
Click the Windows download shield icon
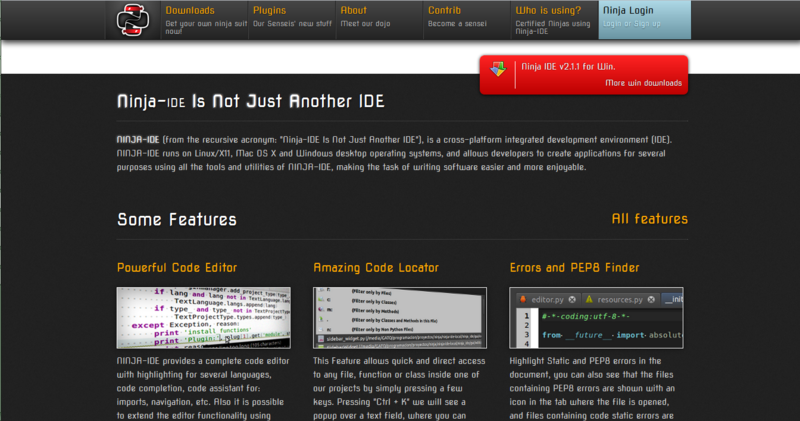tap(498, 69)
